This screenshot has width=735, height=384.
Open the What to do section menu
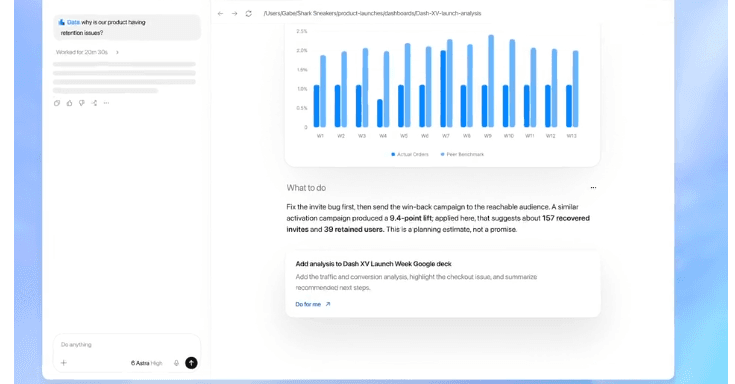593,188
